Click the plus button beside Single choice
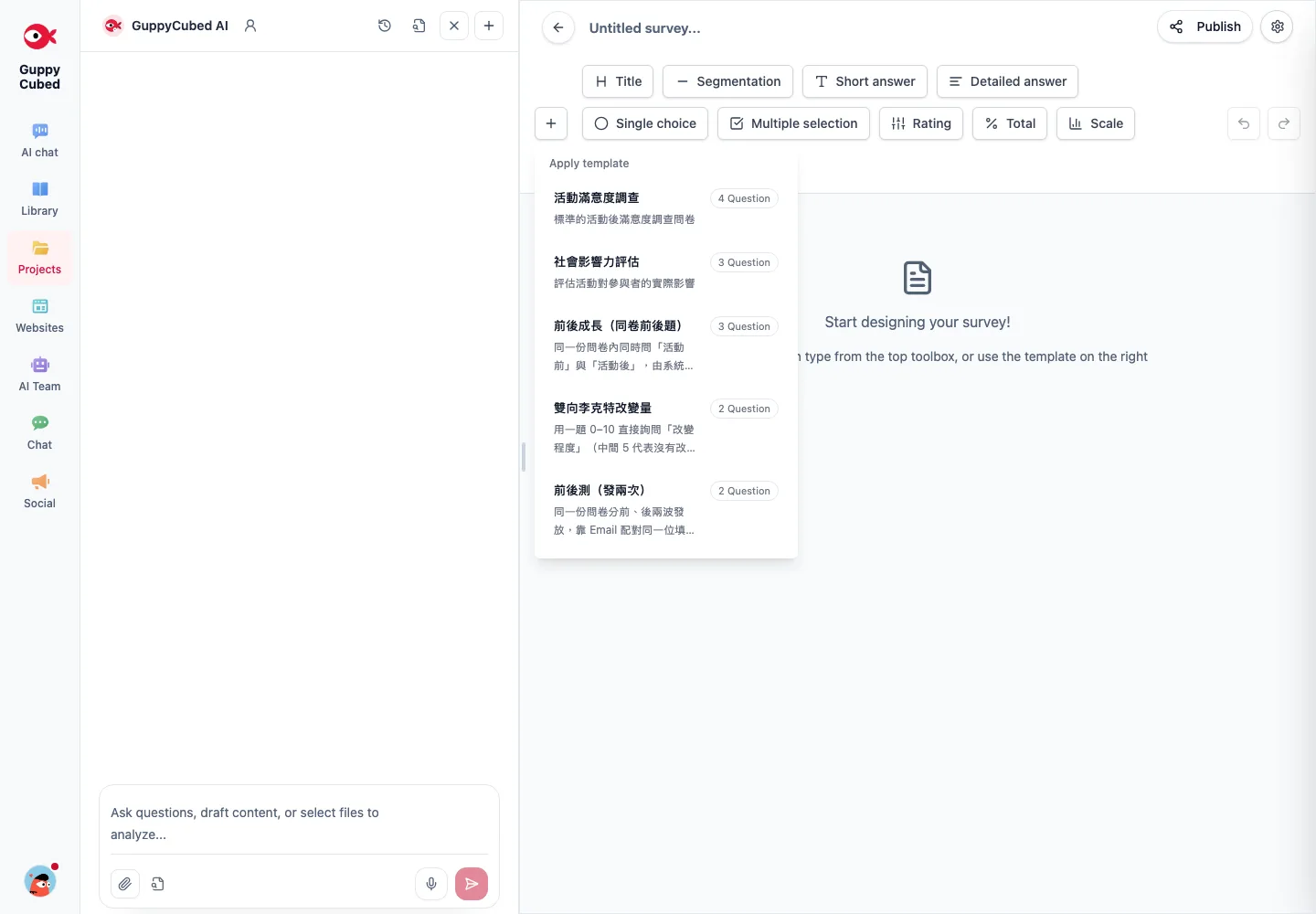The height and width of the screenshot is (914, 1316). coord(551,123)
